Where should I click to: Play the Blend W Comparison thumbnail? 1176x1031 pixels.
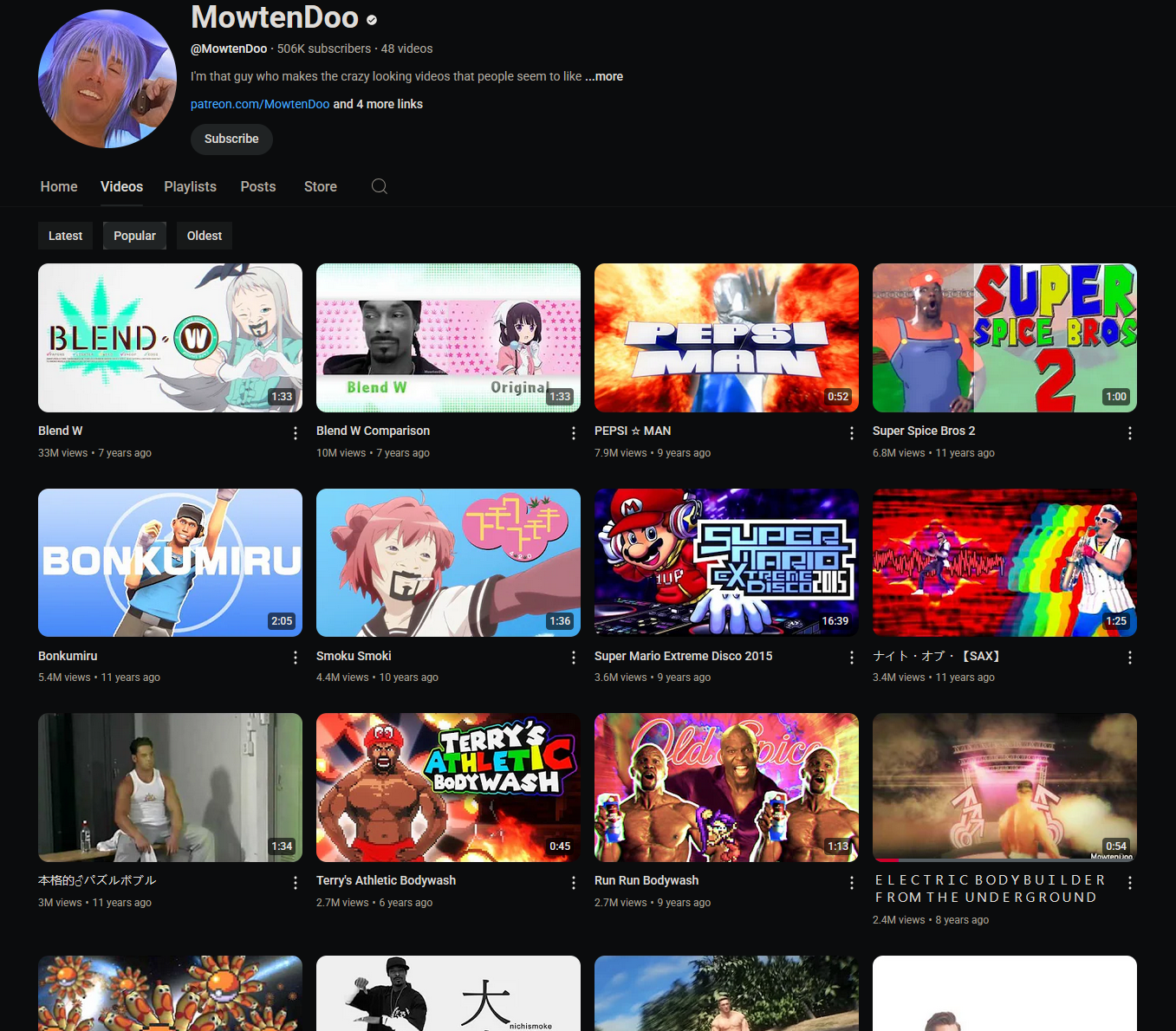pos(448,338)
